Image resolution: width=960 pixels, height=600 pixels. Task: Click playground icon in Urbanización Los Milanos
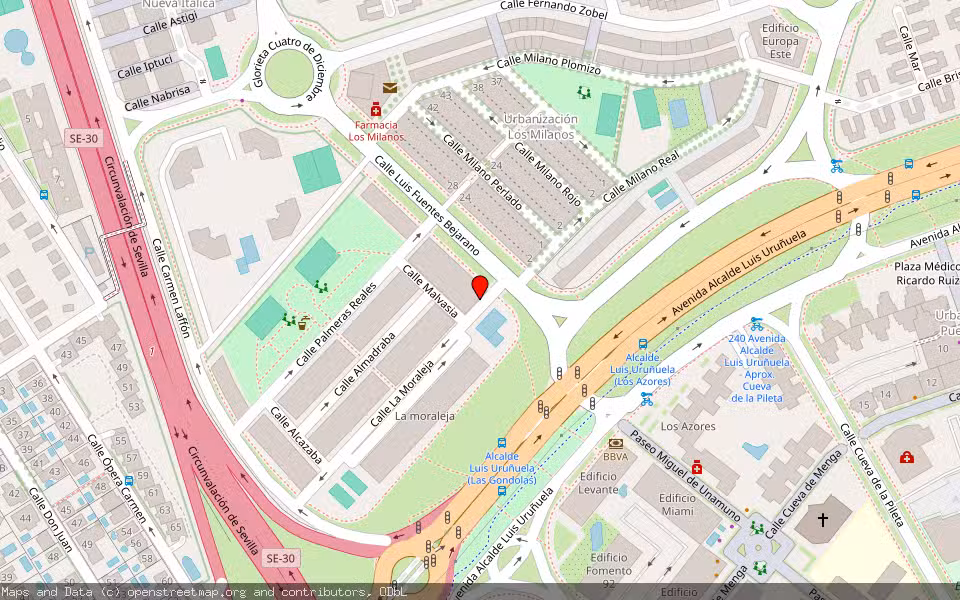pyautogui.click(x=584, y=92)
